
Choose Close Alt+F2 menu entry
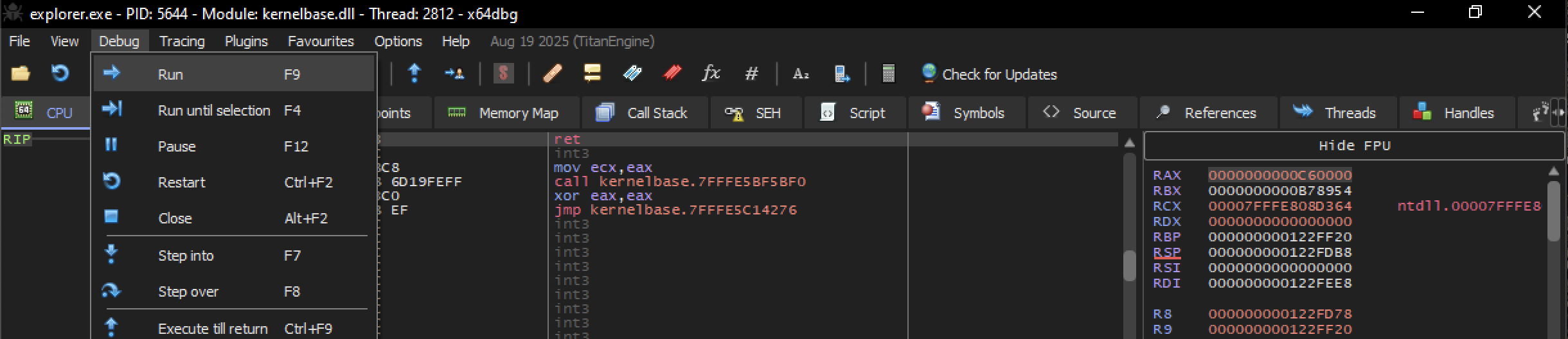[234, 218]
